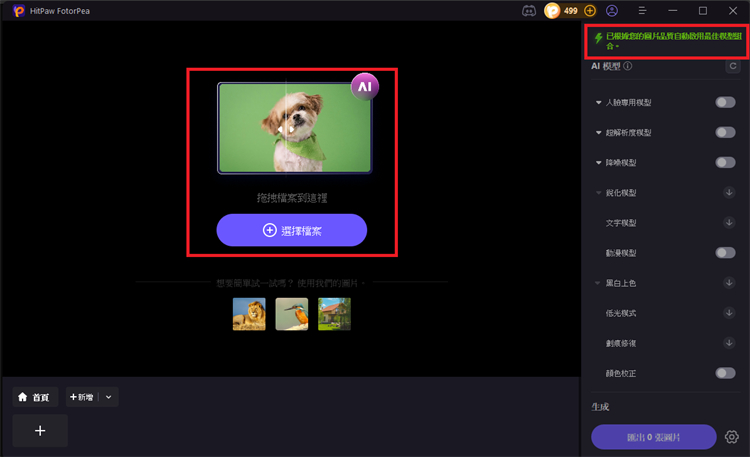Click the 低光模式 label

[620, 313]
